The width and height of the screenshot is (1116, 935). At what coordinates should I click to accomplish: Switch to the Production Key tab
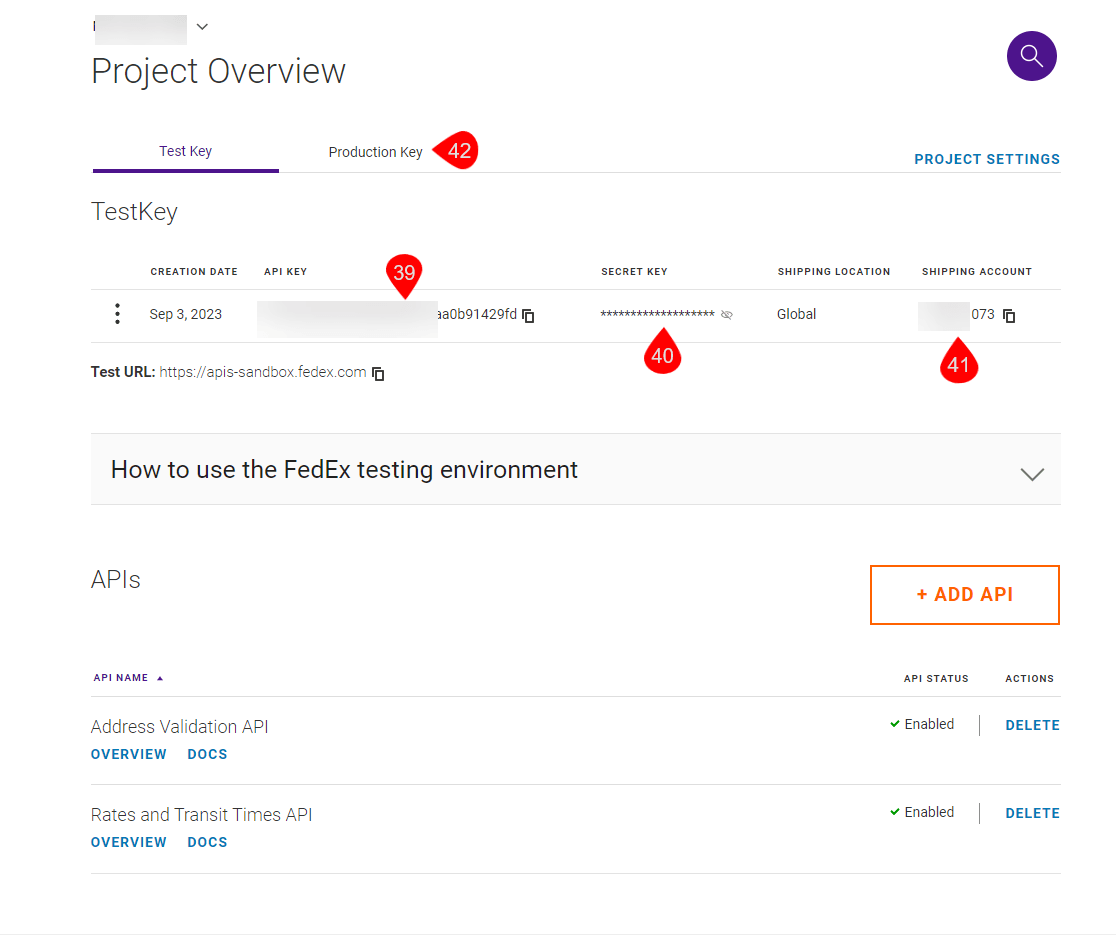pyautogui.click(x=375, y=152)
